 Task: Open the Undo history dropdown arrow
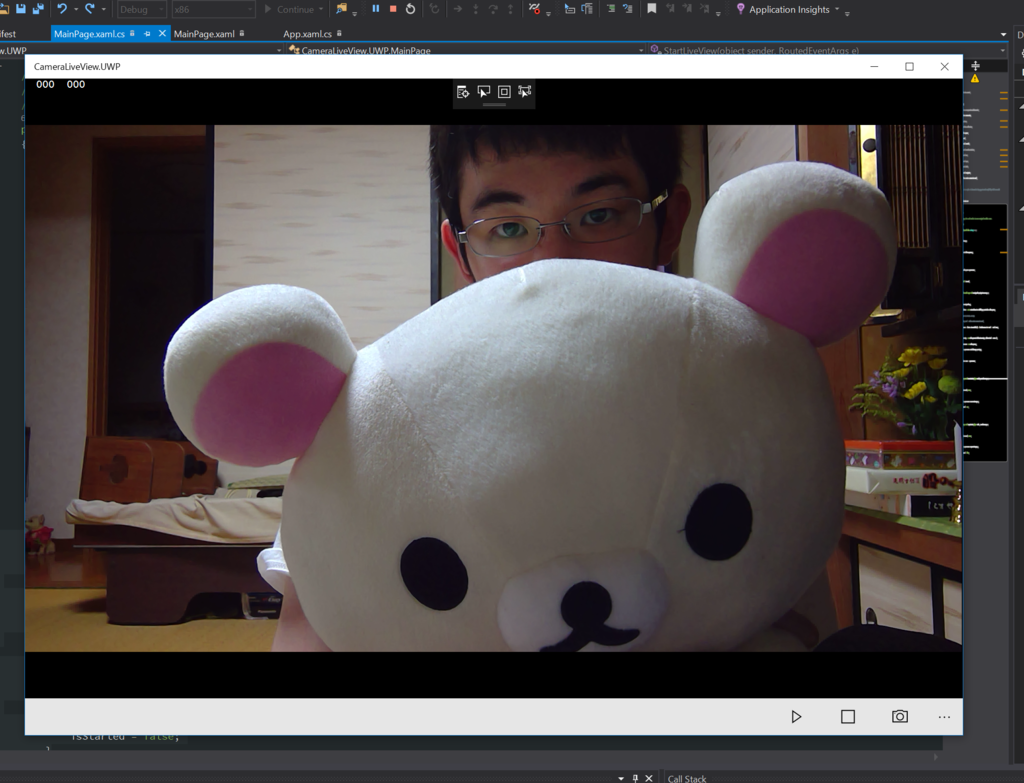coord(76,9)
